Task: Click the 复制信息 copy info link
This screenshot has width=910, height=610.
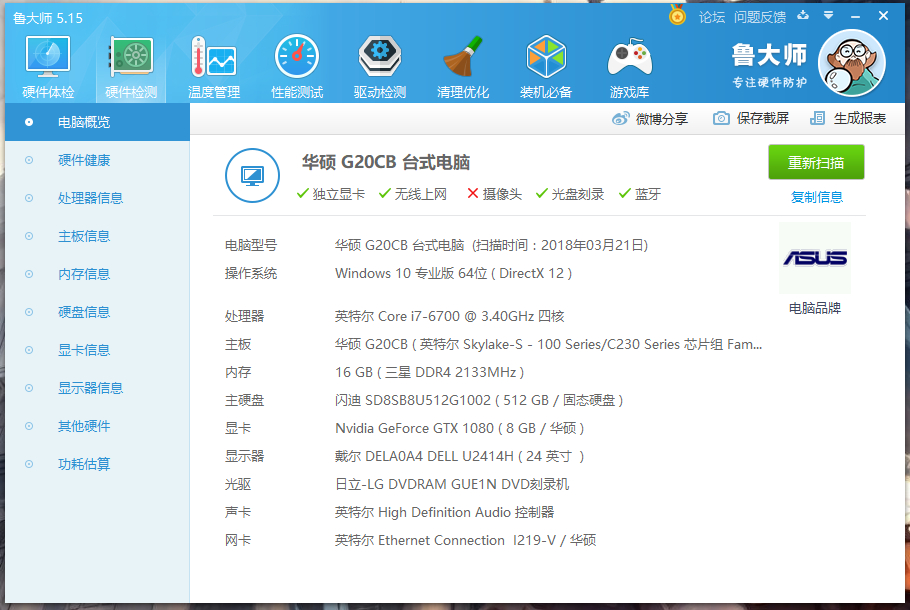Action: click(817, 197)
